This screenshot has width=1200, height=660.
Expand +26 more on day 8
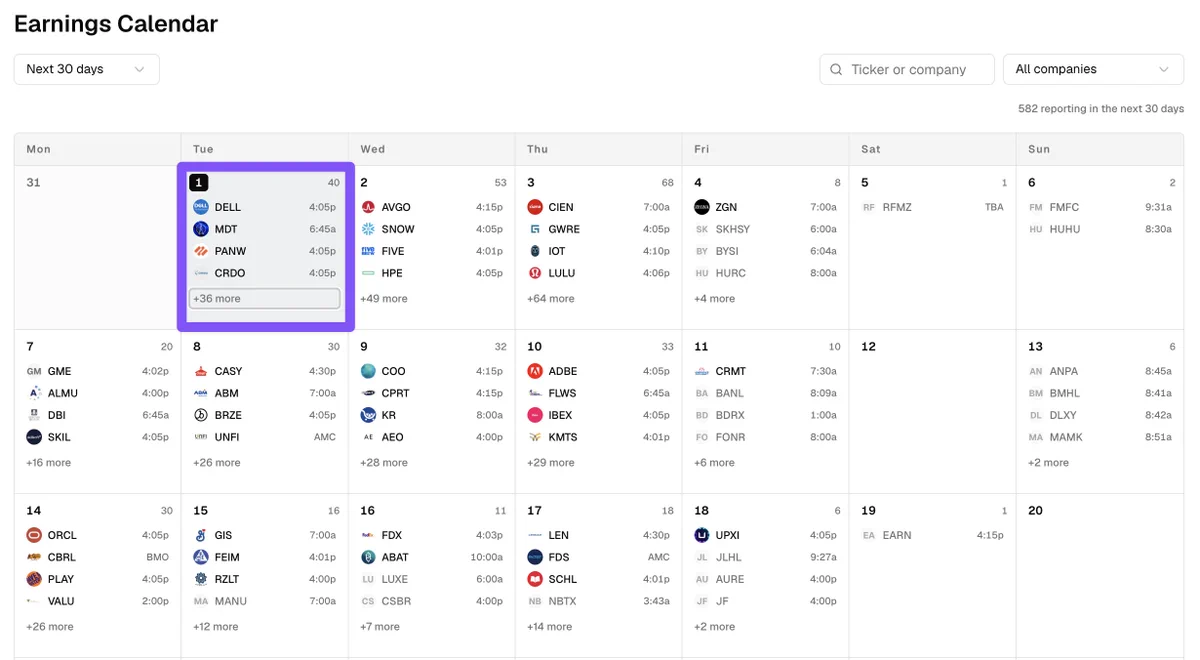[x=217, y=463]
